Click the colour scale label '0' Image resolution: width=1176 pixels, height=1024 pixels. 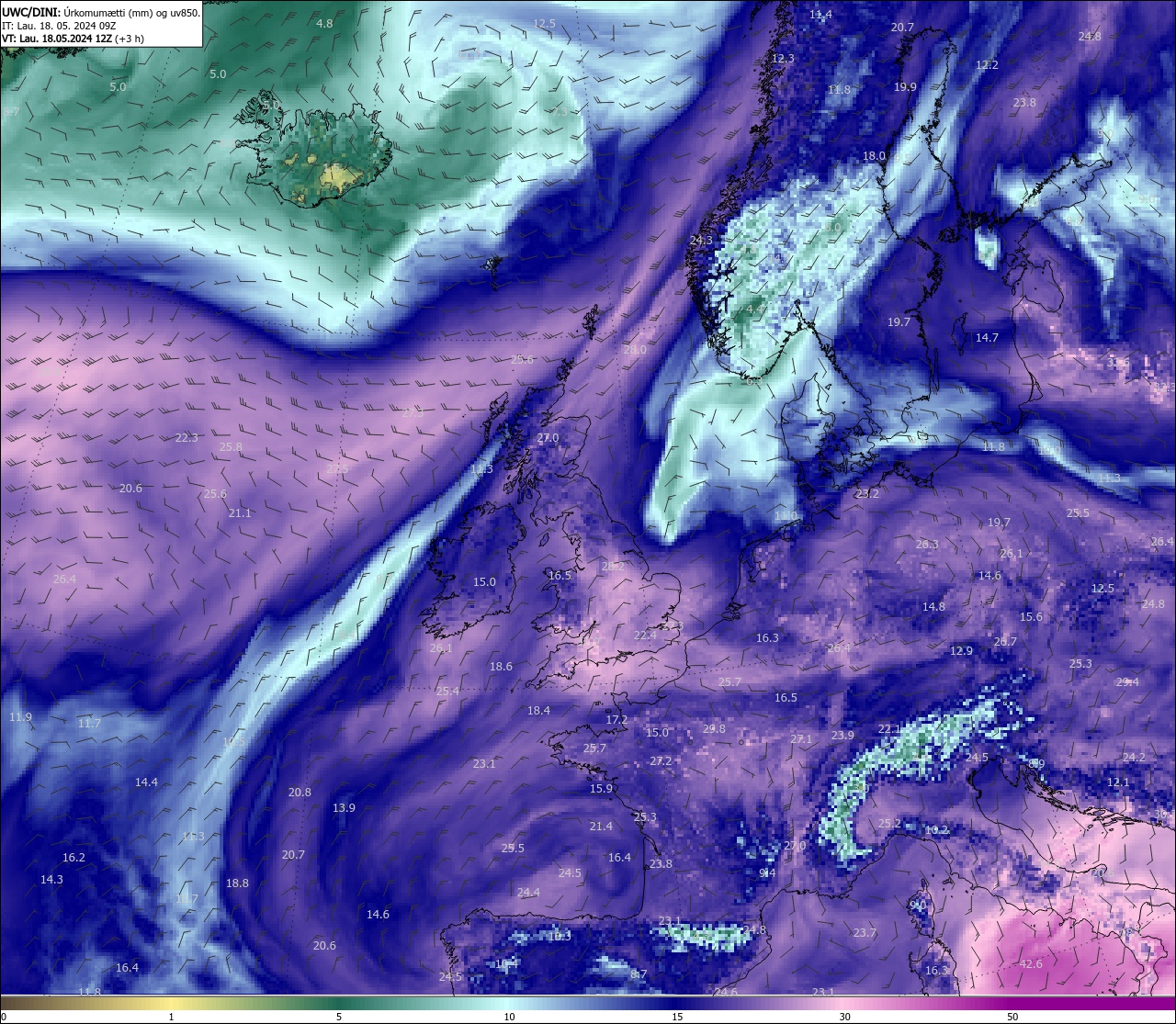(3, 1017)
